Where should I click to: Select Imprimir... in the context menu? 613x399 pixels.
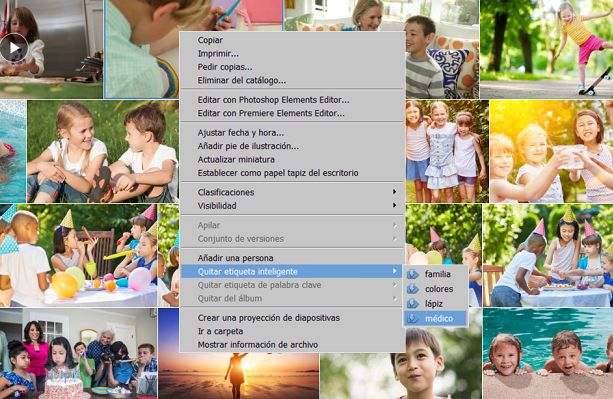coord(292,54)
